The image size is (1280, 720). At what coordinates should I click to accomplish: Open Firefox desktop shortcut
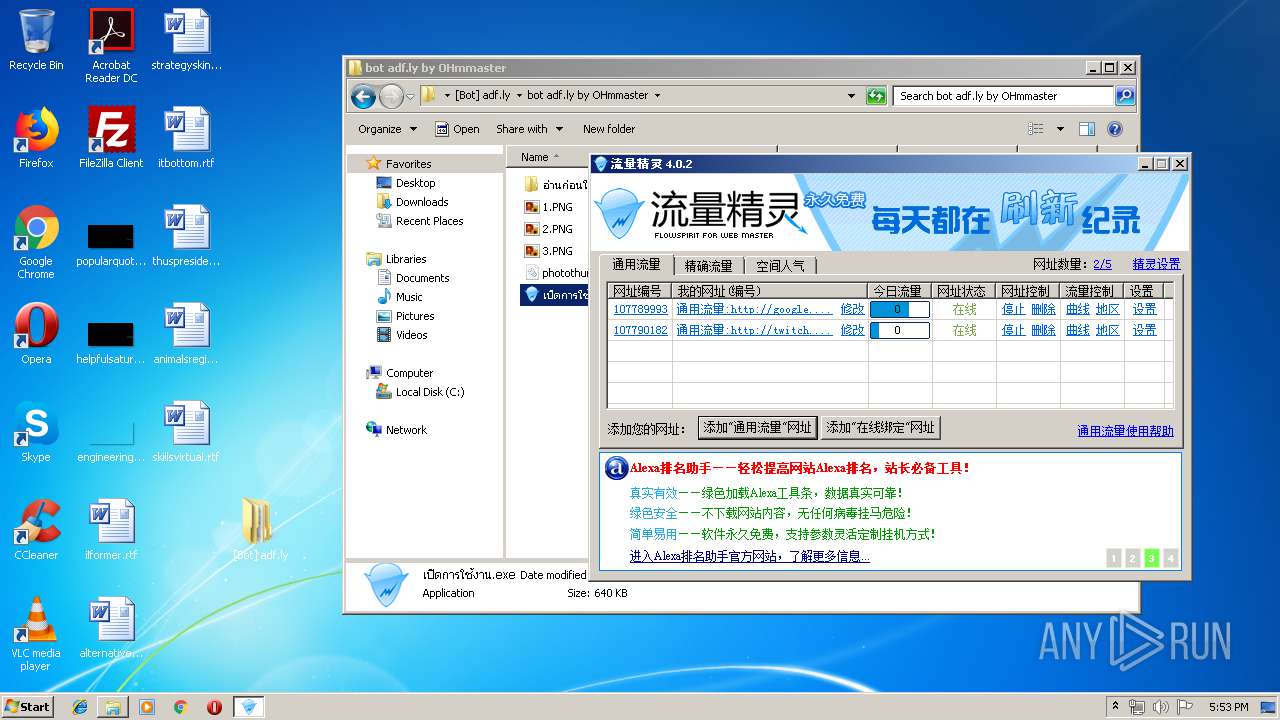(36, 137)
